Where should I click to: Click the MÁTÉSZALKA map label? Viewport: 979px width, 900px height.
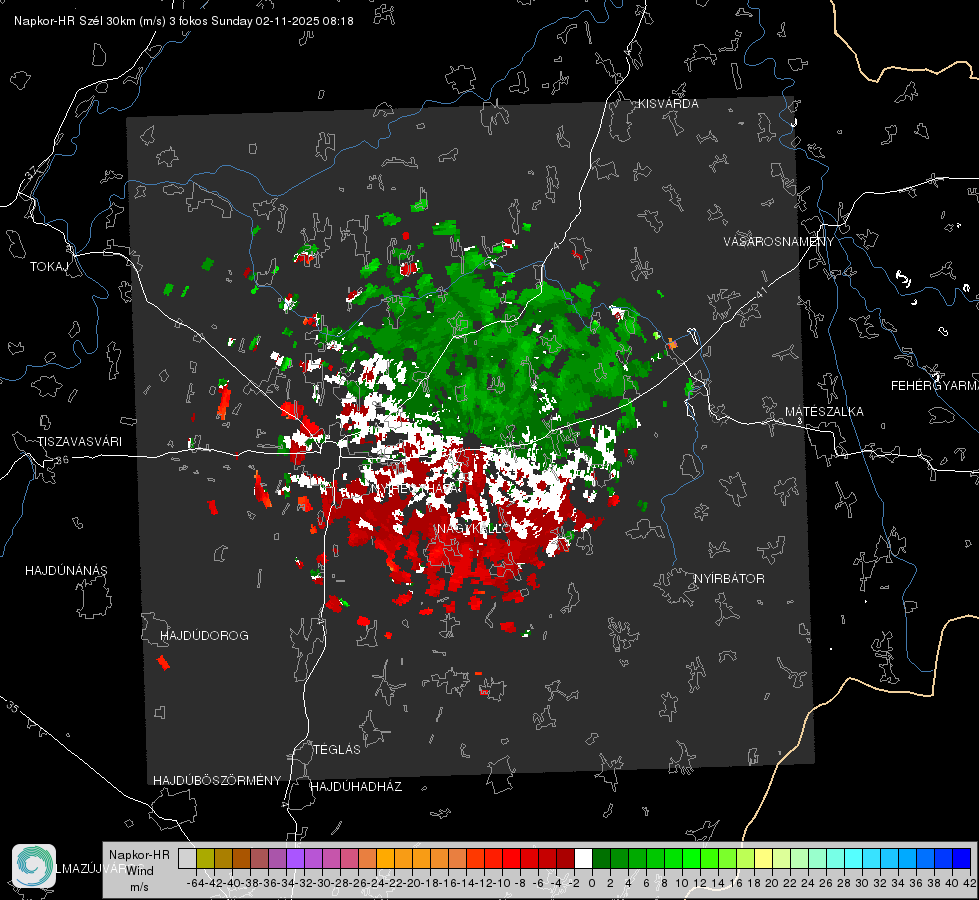tap(824, 411)
